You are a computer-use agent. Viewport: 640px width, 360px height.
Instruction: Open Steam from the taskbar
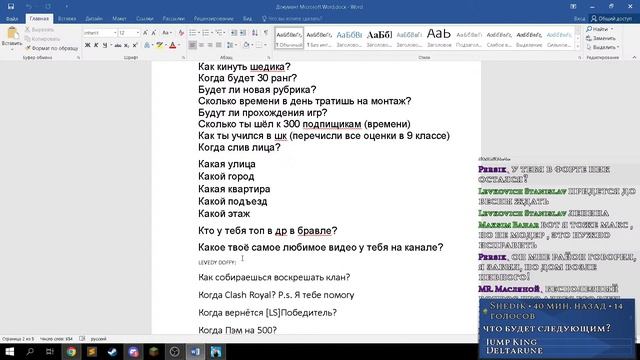coord(113,351)
